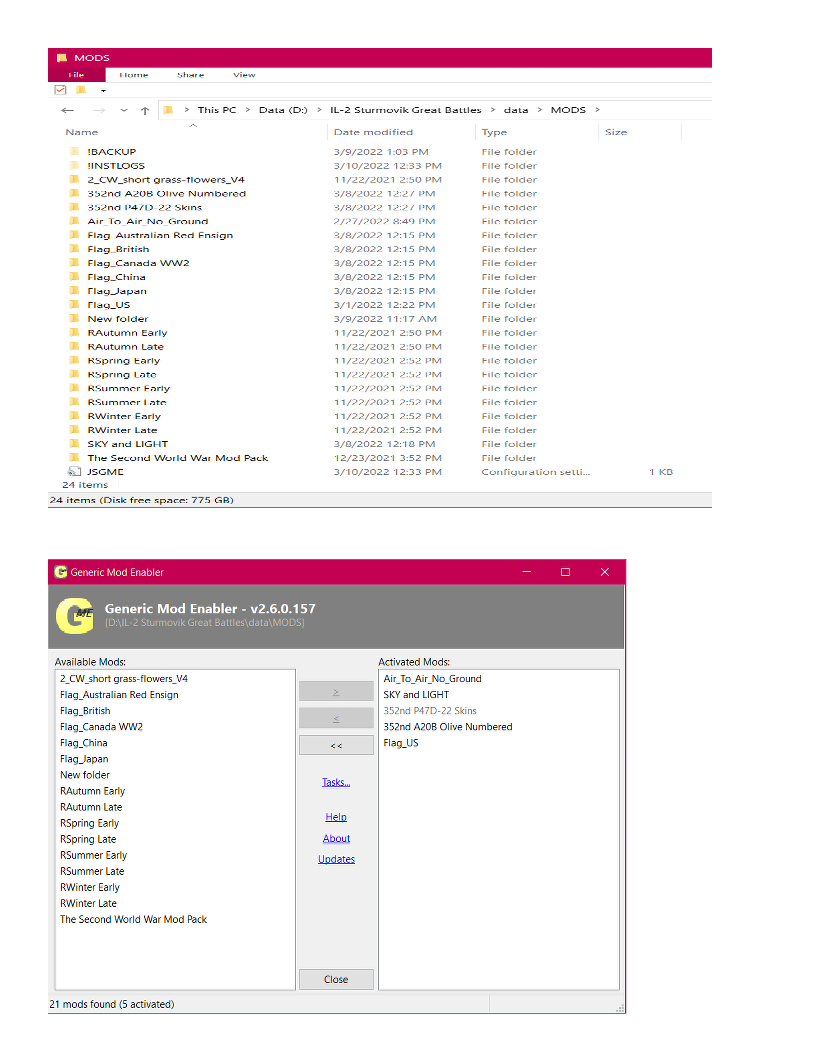This screenshot has width=816, height=1056.
Task: Select 2_CW_short grass-flowers_V4 in Available Mods
Action: (x=124, y=679)
